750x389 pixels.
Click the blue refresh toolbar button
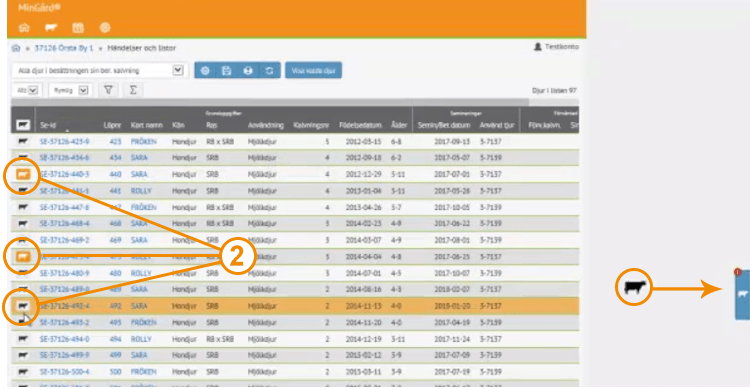coord(269,70)
